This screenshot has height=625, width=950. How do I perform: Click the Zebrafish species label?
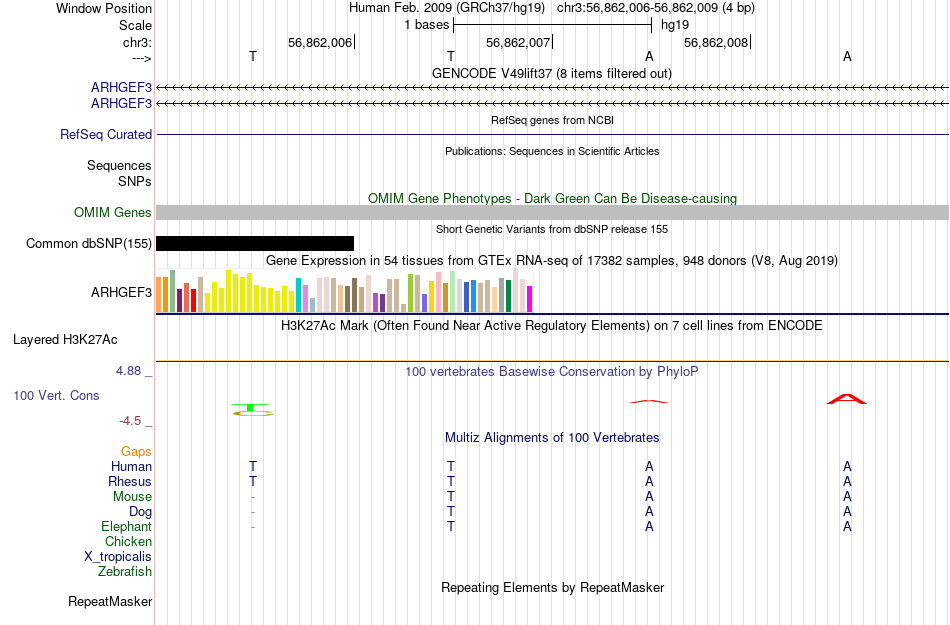click(125, 572)
